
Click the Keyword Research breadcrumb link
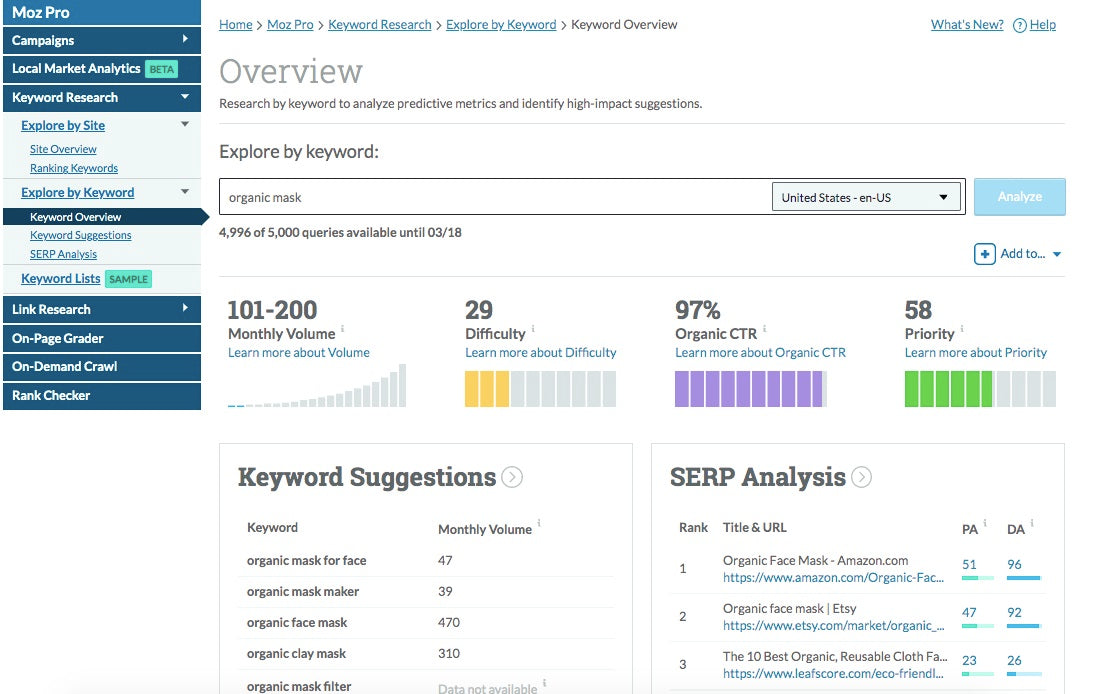380,25
